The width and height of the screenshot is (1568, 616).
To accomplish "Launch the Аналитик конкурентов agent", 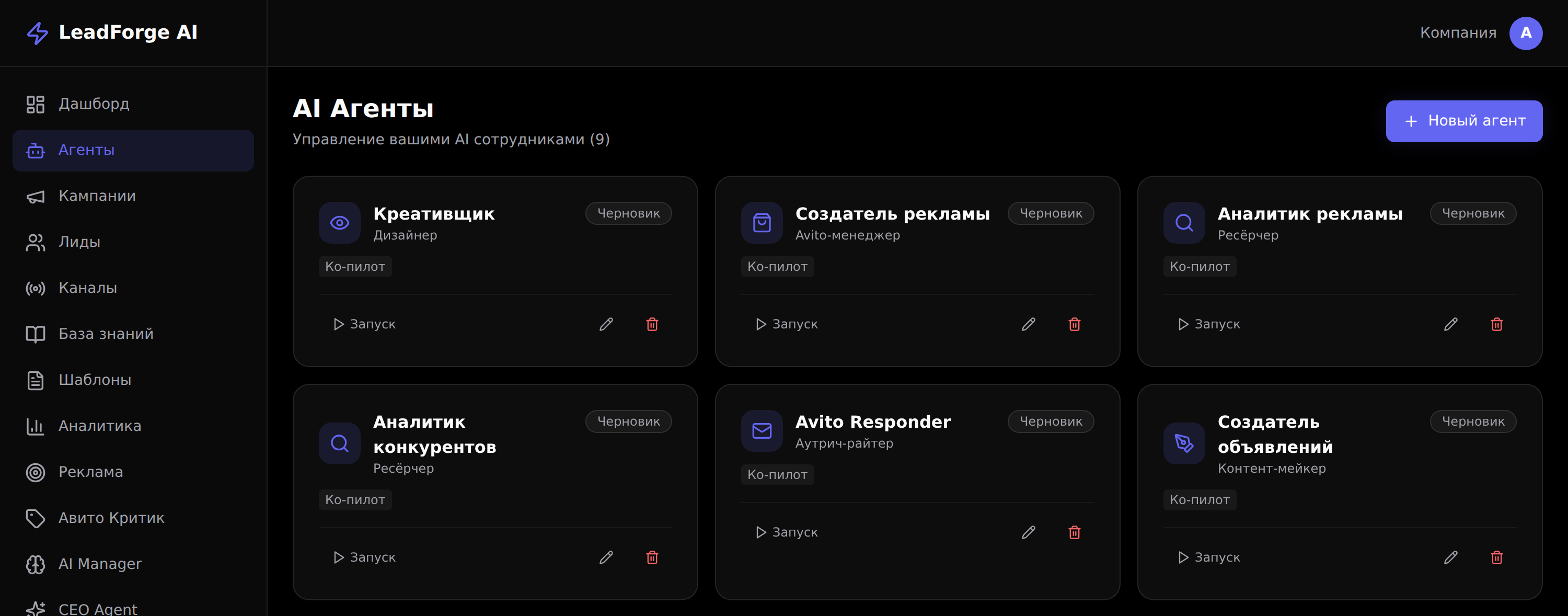I will coord(364,557).
